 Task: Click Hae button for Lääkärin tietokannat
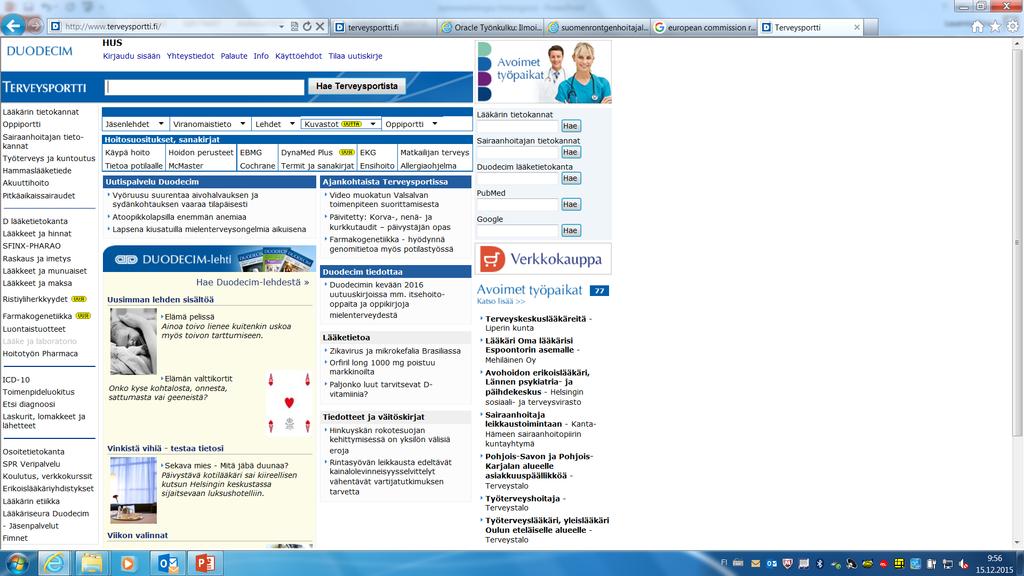(x=570, y=126)
